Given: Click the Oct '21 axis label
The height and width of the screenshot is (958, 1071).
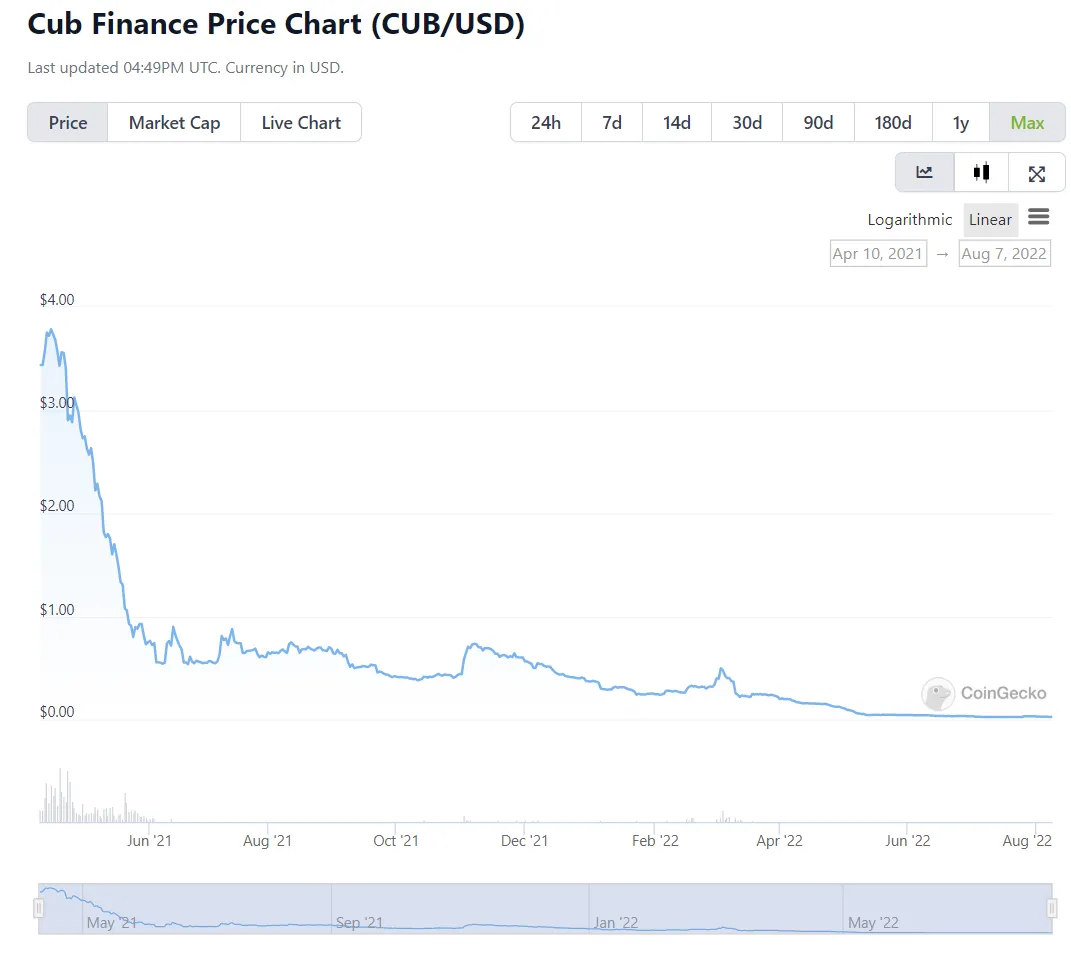Looking at the screenshot, I should [395, 841].
